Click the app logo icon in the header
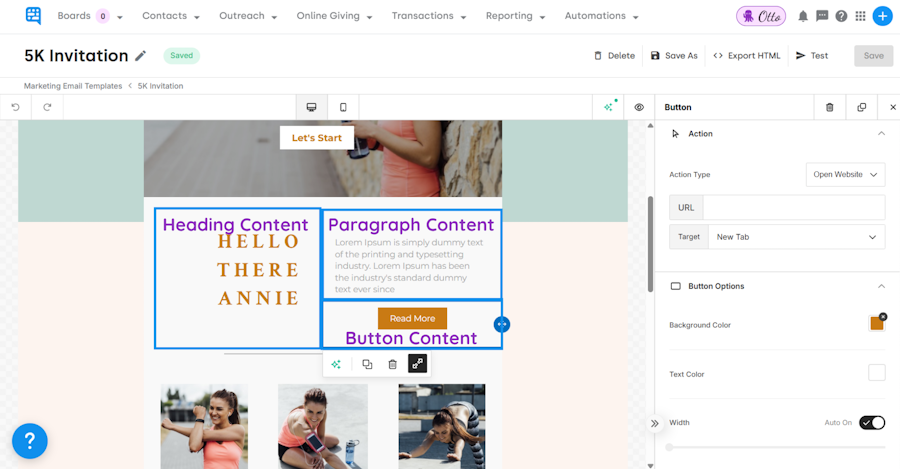 (x=33, y=15)
